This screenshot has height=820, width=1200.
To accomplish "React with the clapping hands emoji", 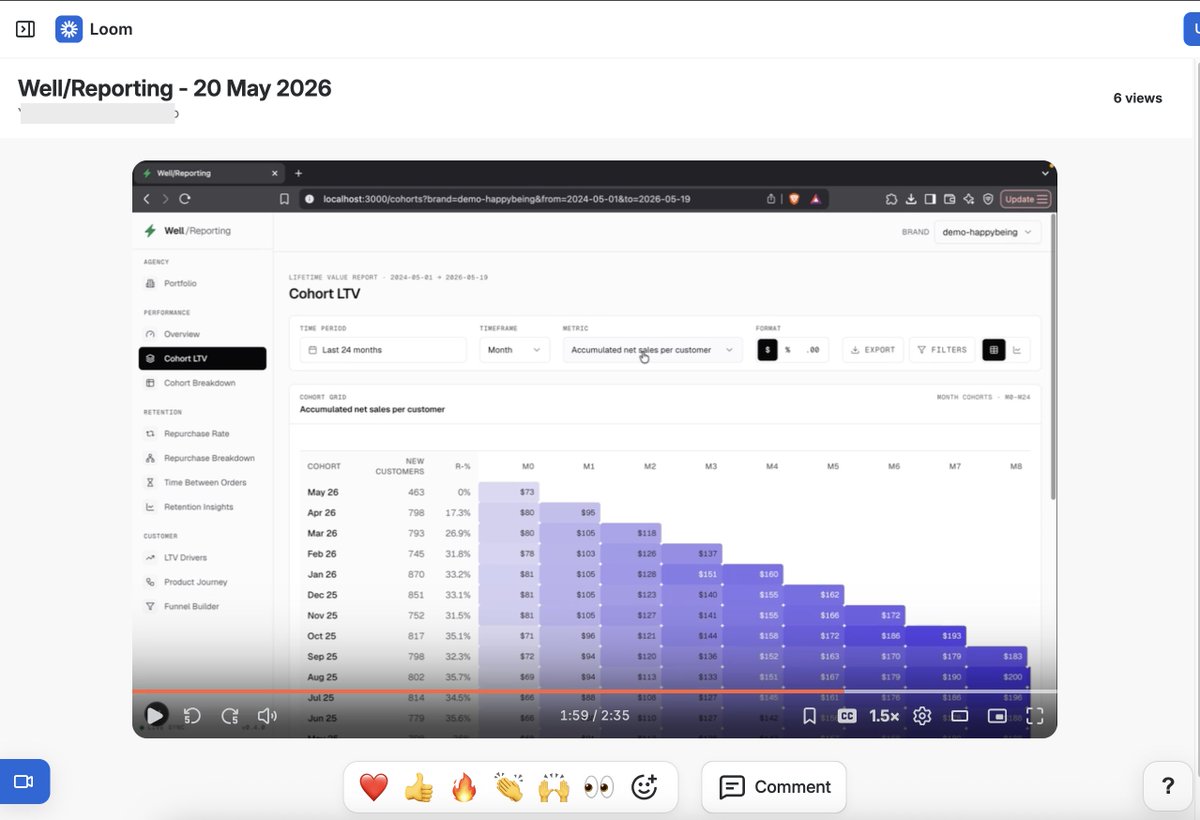I will tap(509, 788).
